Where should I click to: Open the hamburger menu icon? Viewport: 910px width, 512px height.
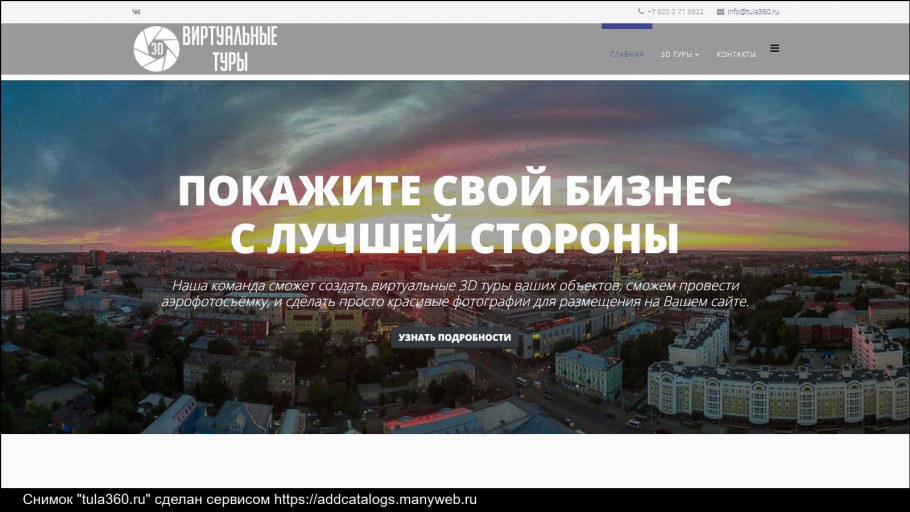coord(774,48)
